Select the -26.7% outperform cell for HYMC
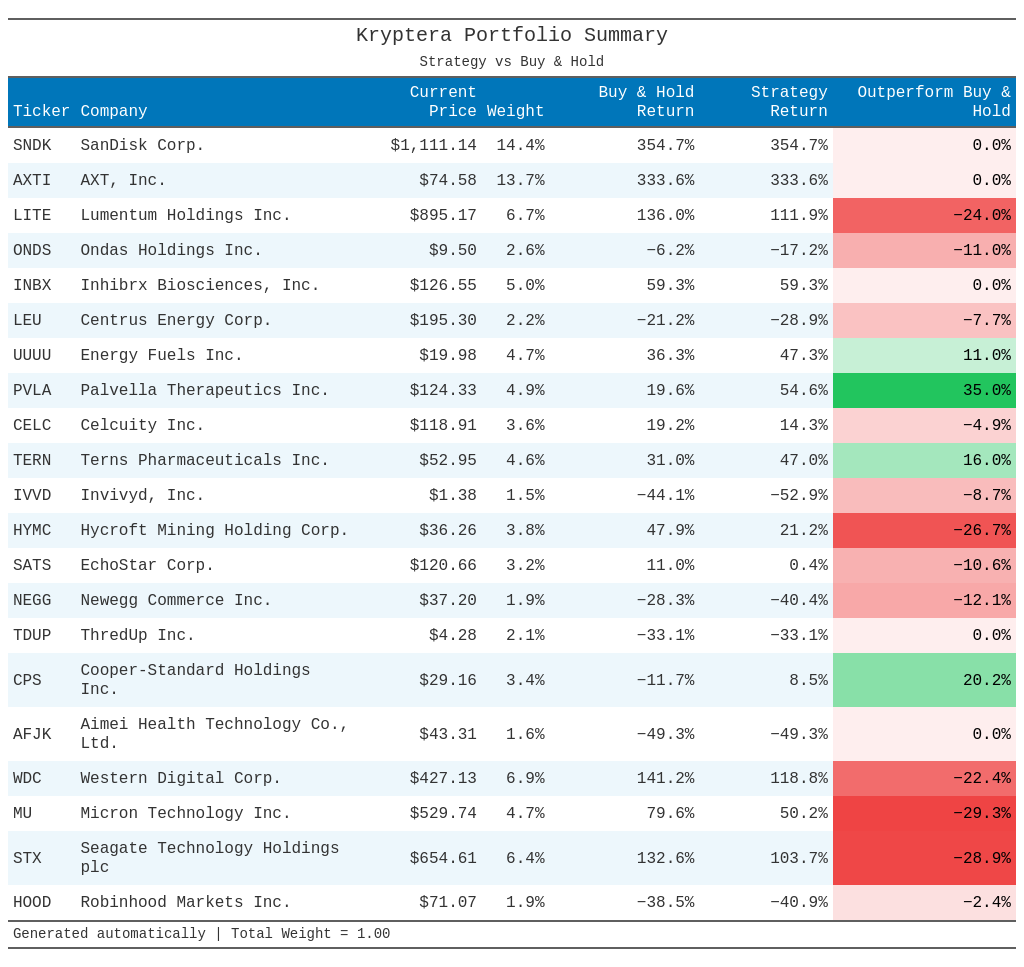 [x=924, y=530]
